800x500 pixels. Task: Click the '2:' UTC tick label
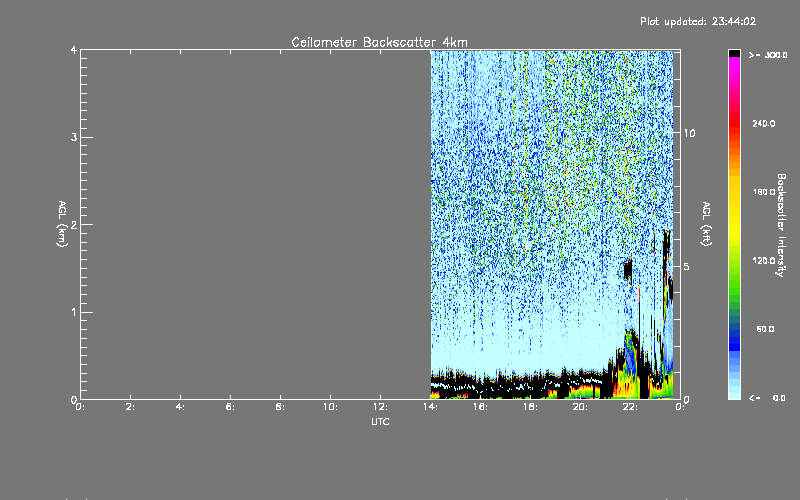click(130, 407)
